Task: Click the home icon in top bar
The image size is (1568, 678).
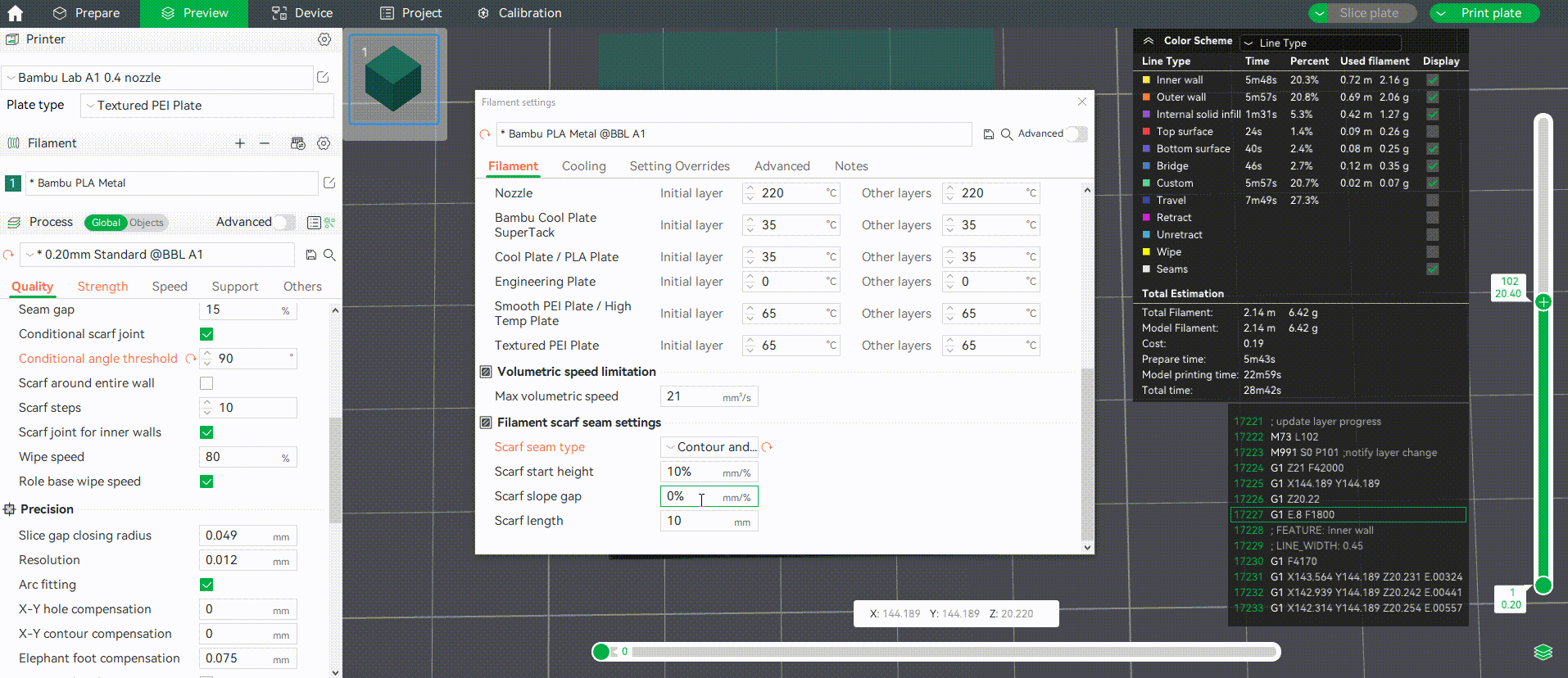Action: tap(15, 13)
